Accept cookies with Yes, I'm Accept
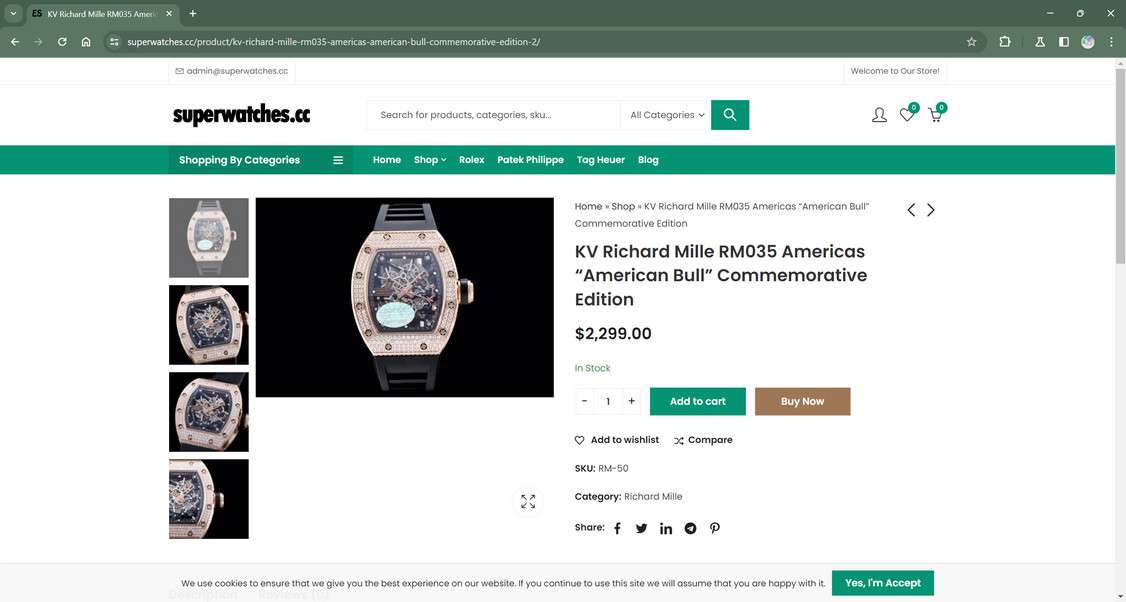 point(883,583)
